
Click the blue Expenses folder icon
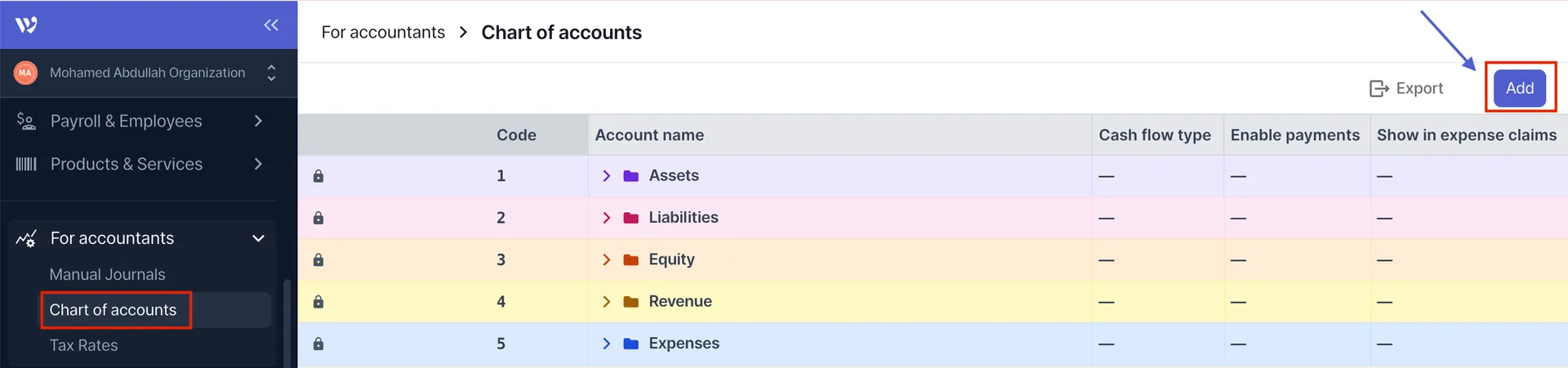tap(630, 344)
